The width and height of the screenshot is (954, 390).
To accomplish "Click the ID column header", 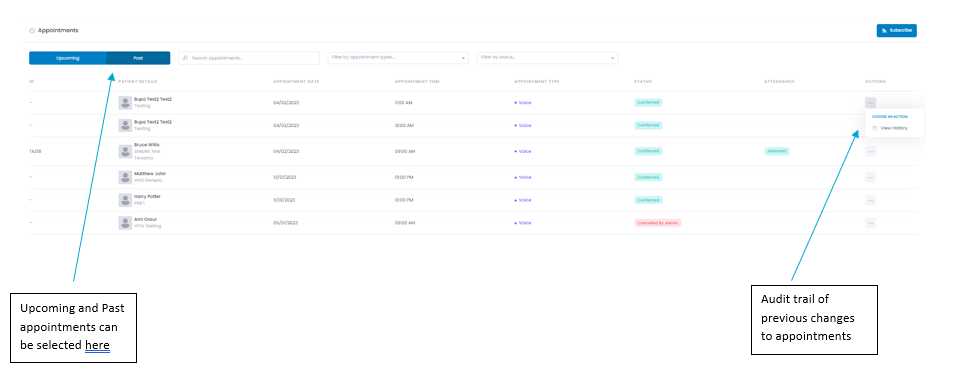I will [x=31, y=82].
